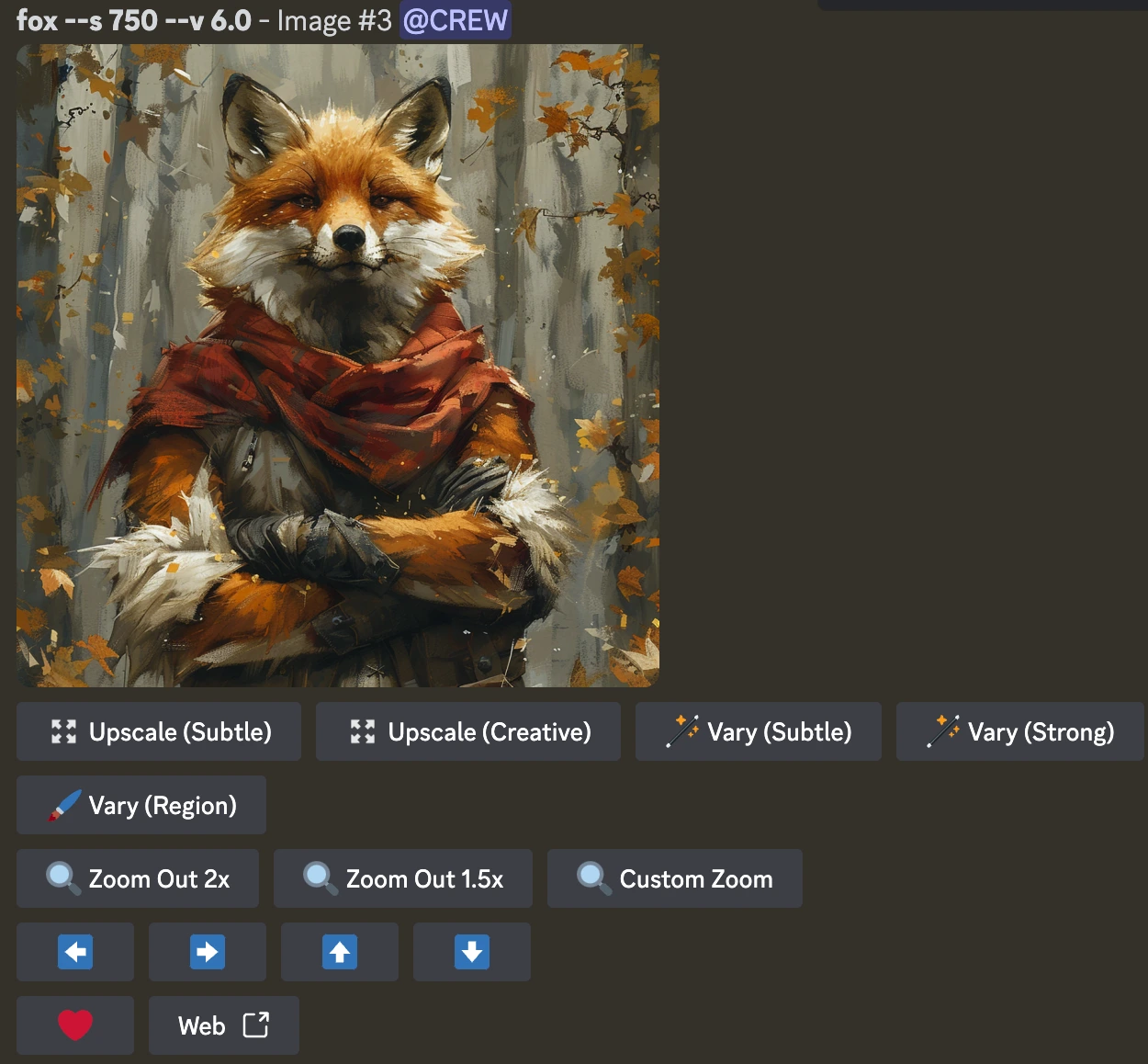Click the Upscale (Subtle) button
1148x1064 pixels.
tap(159, 731)
